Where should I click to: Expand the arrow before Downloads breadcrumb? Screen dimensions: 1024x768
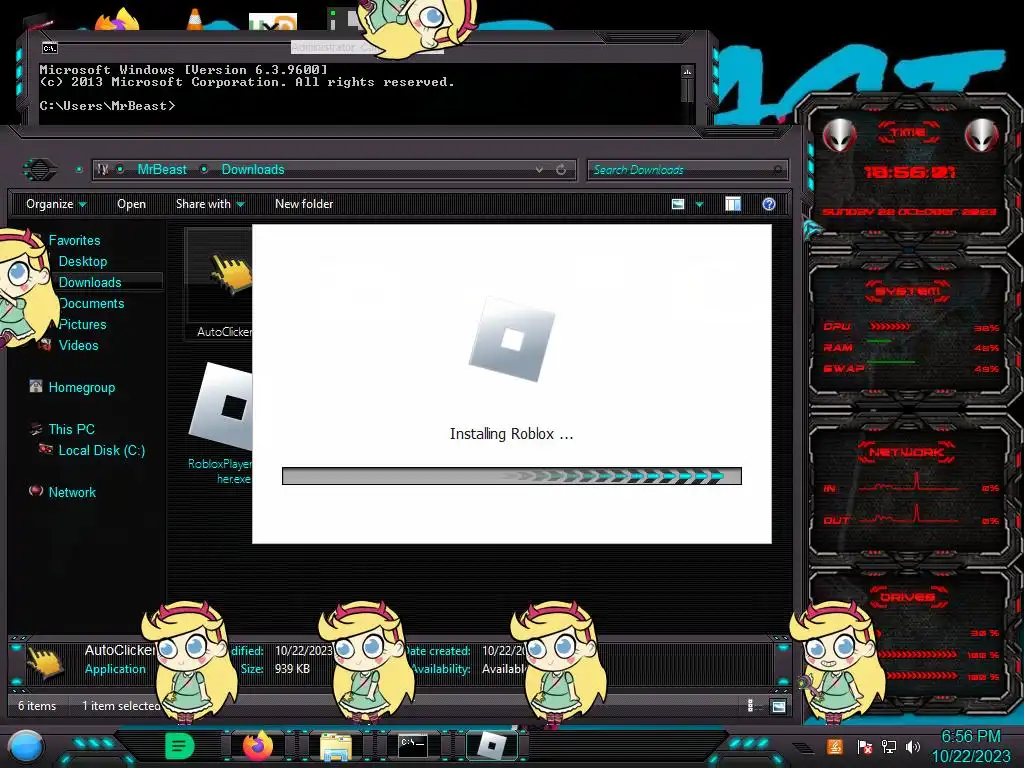pos(204,170)
